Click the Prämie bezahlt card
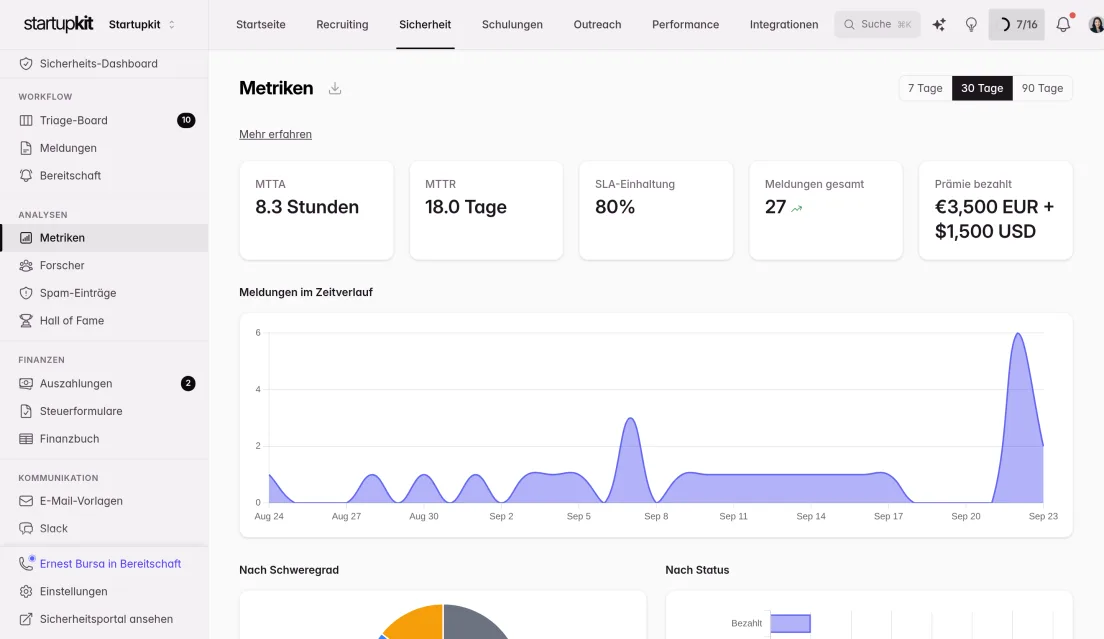This screenshot has width=1104, height=639. (996, 210)
